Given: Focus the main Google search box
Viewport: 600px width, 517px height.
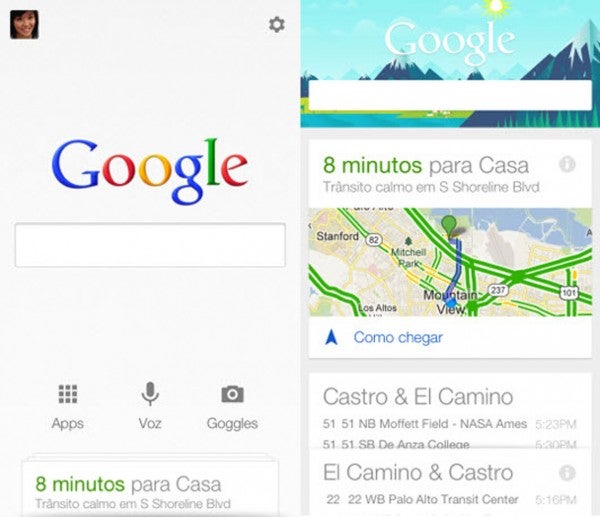Looking at the screenshot, I should tap(150, 245).
